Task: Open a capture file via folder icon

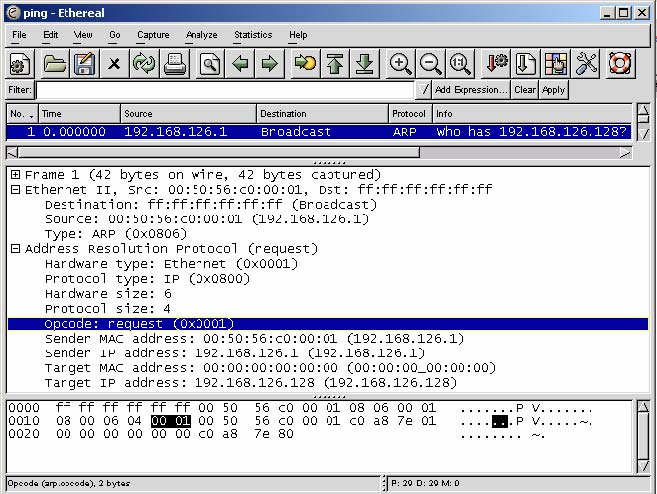Action: [54, 64]
